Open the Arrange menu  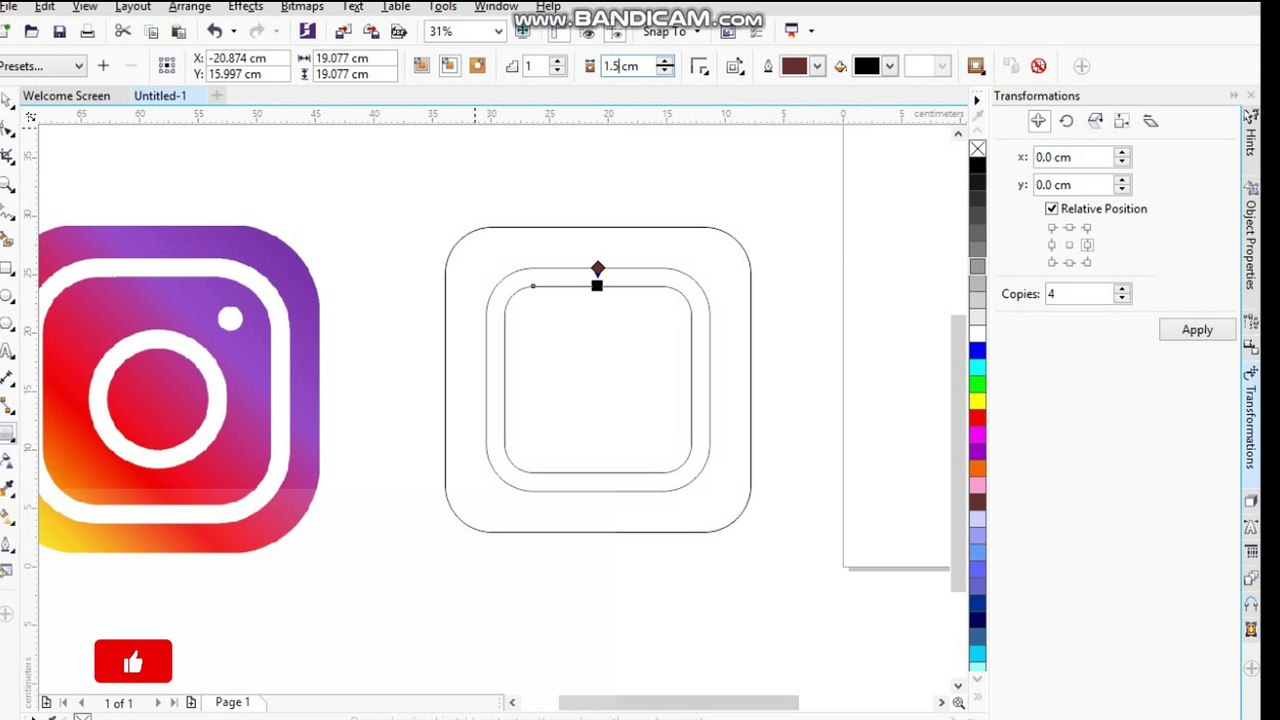click(190, 6)
